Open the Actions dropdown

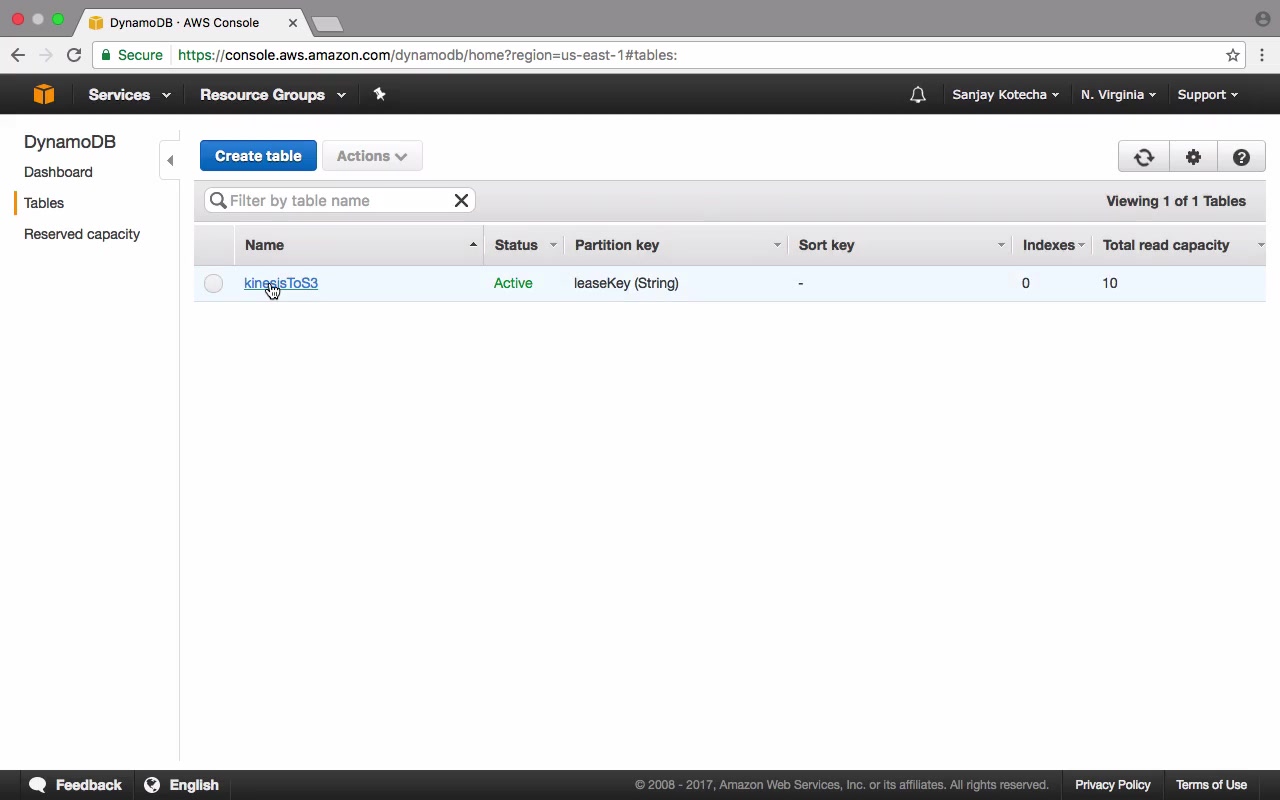[x=372, y=156]
